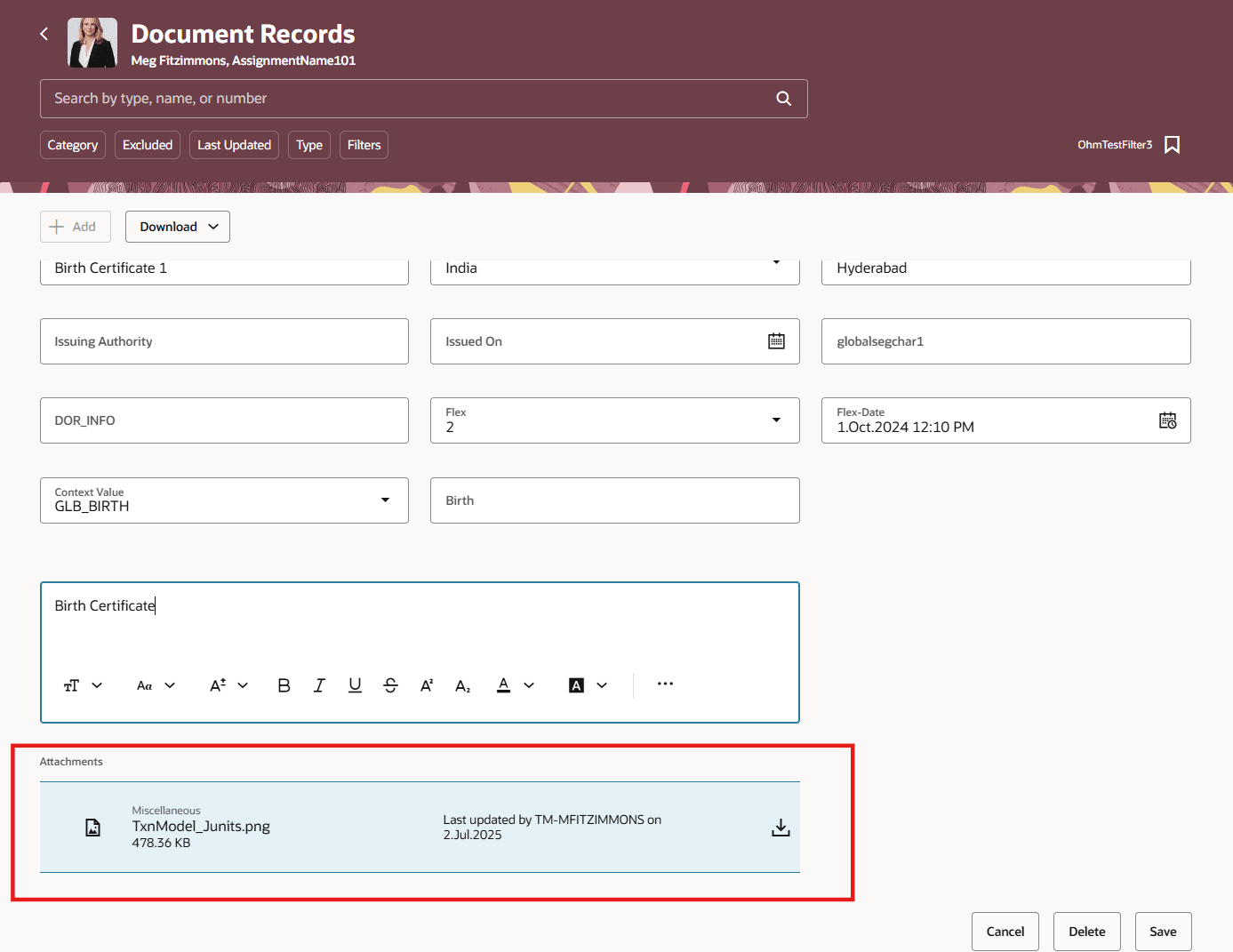
Task: Click the font color A icon
Action: click(503, 685)
